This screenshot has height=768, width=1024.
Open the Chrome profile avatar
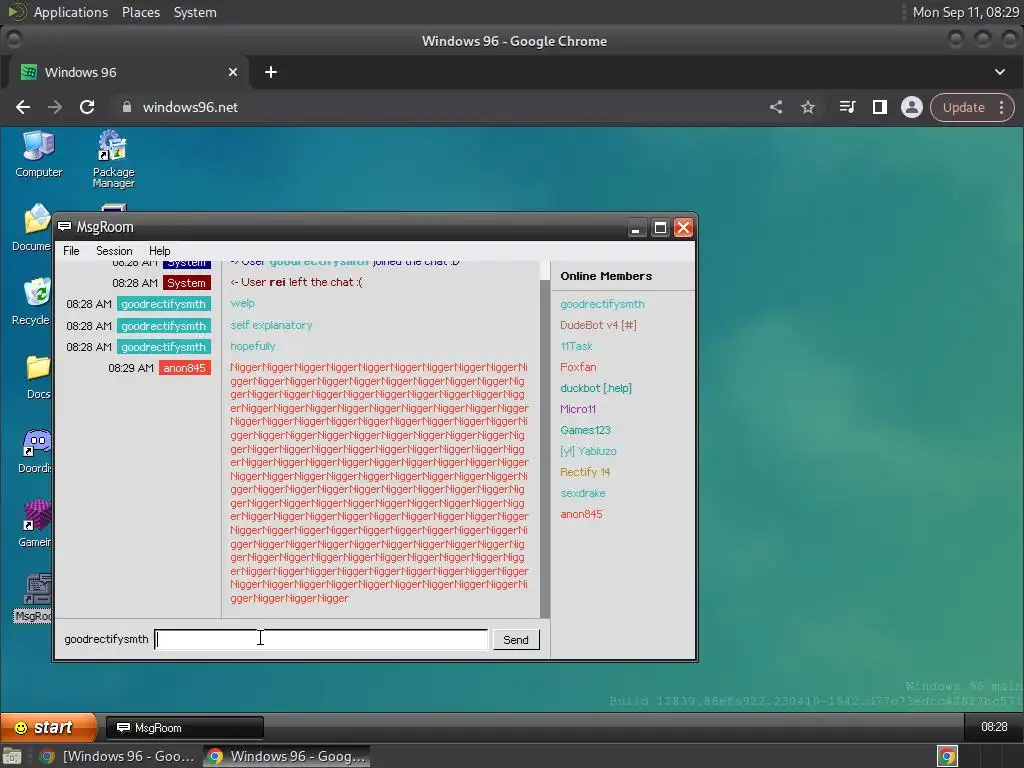pos(912,107)
